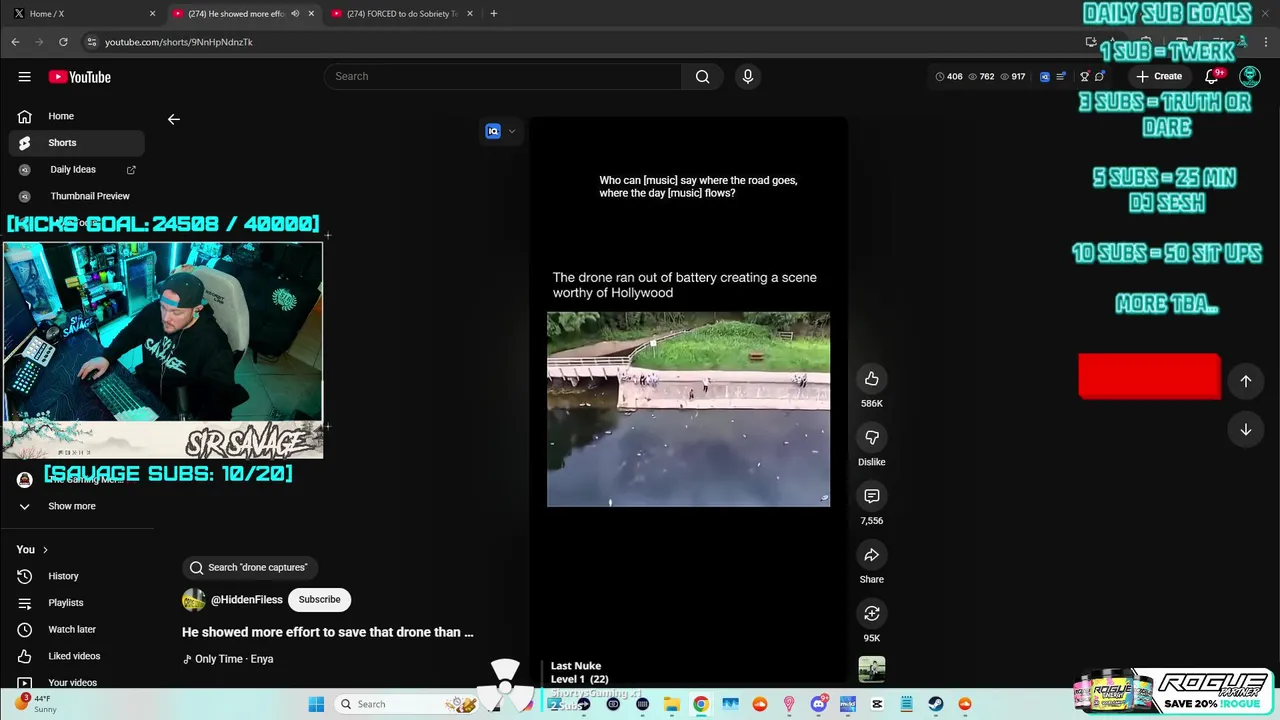Image resolution: width=1280 pixels, height=720 pixels.
Task: Click the vidIQ chat bubble icon
Action: pos(1099,76)
